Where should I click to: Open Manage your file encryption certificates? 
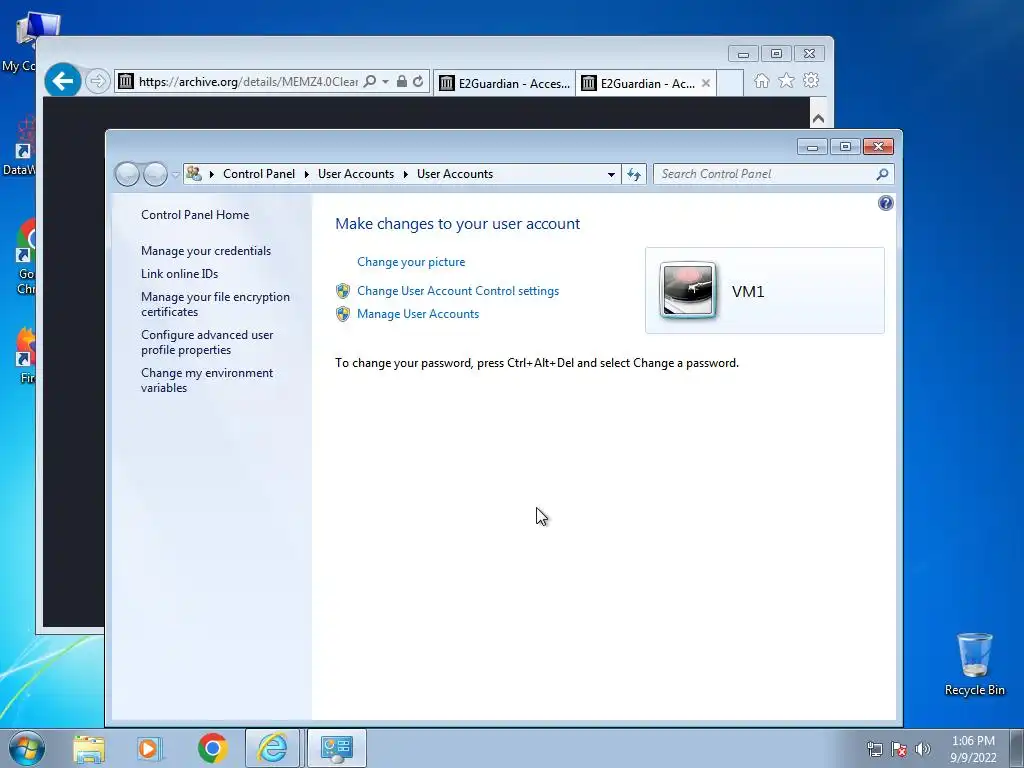[216, 304]
